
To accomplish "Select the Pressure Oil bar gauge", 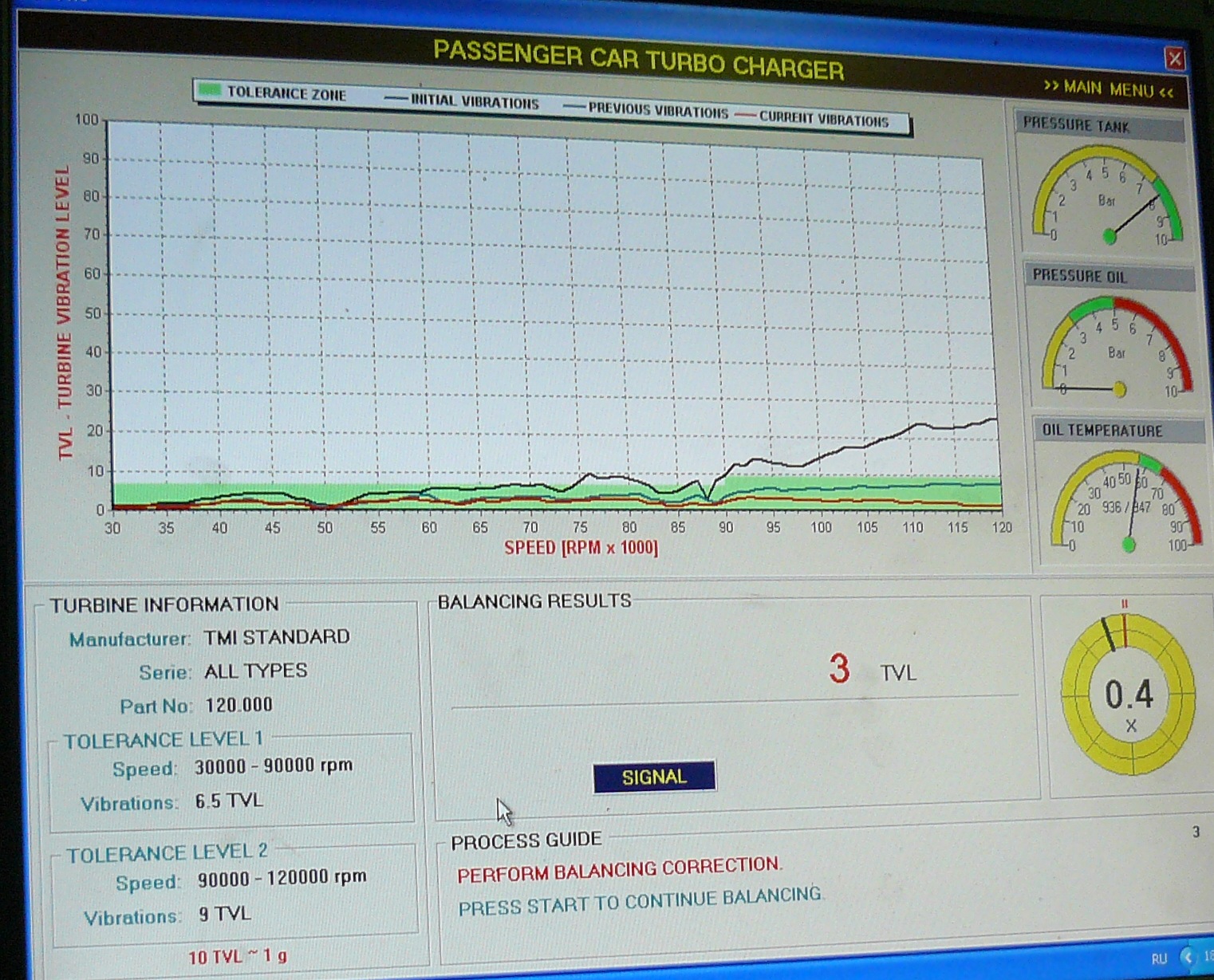I will (x=1117, y=348).
